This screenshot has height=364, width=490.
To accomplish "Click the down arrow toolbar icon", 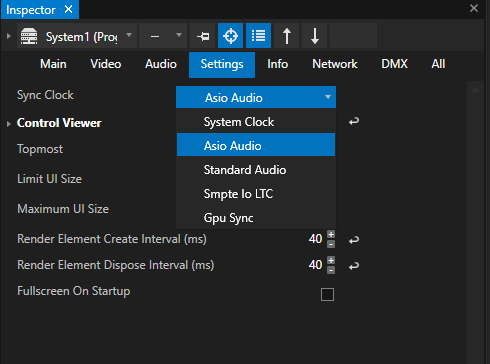I will 315,36.
